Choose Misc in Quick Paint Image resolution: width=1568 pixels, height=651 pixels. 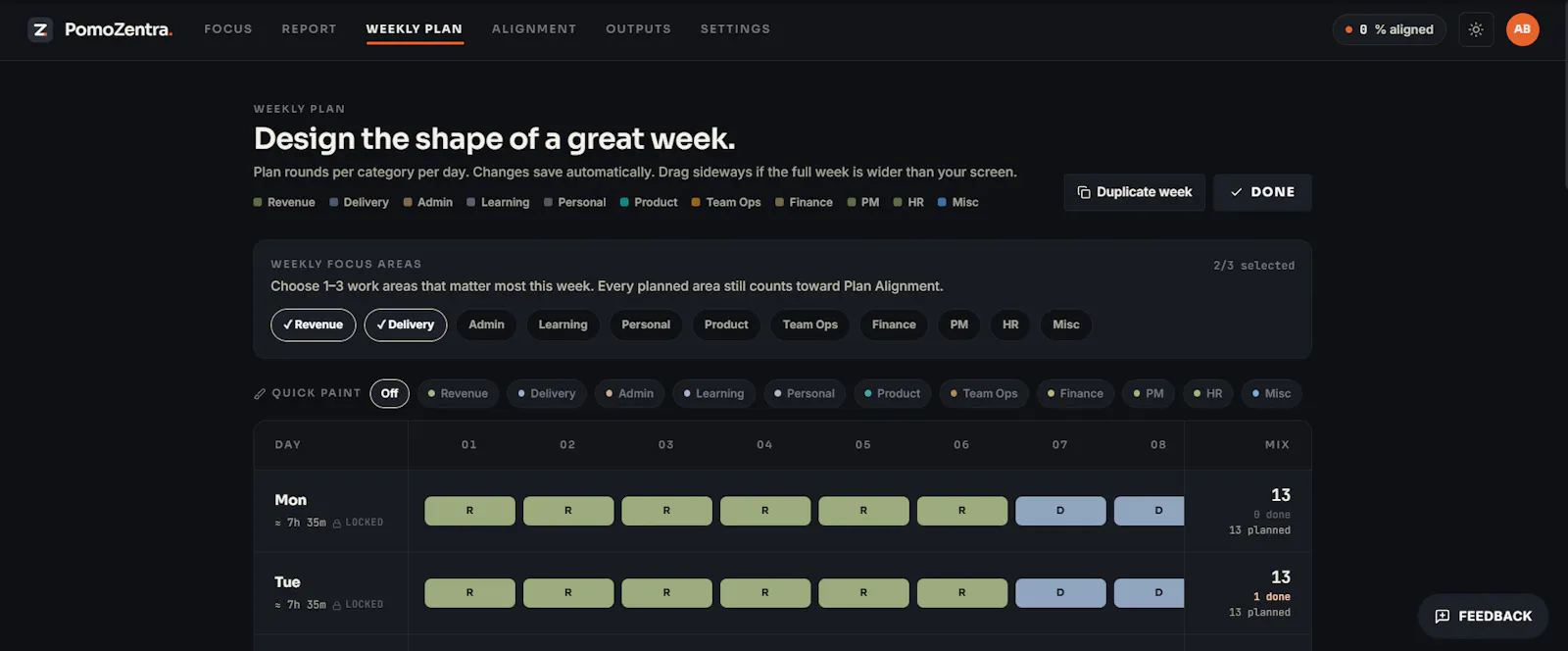1271,394
